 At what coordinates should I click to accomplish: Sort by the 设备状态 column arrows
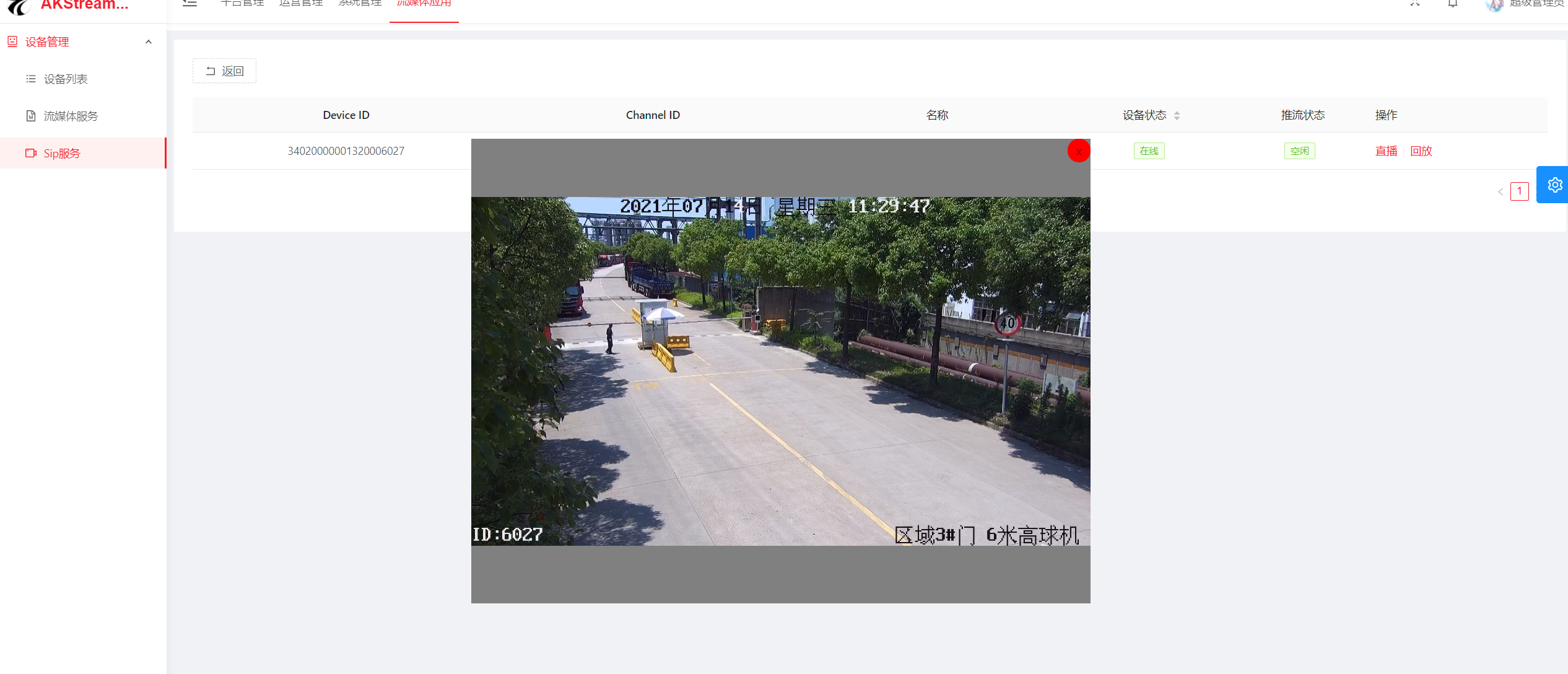[1177, 115]
